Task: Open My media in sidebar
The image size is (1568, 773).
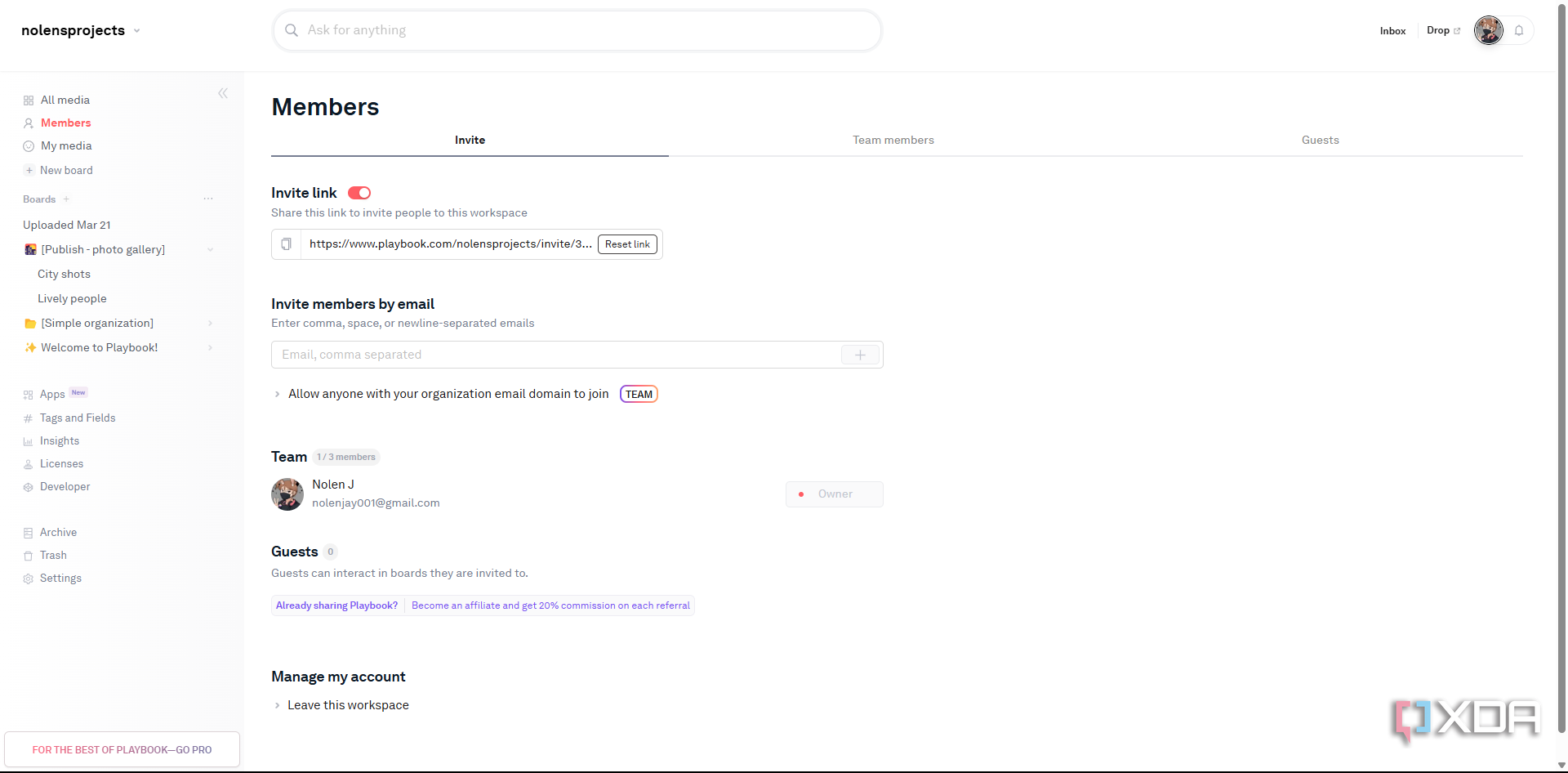Action: point(66,146)
